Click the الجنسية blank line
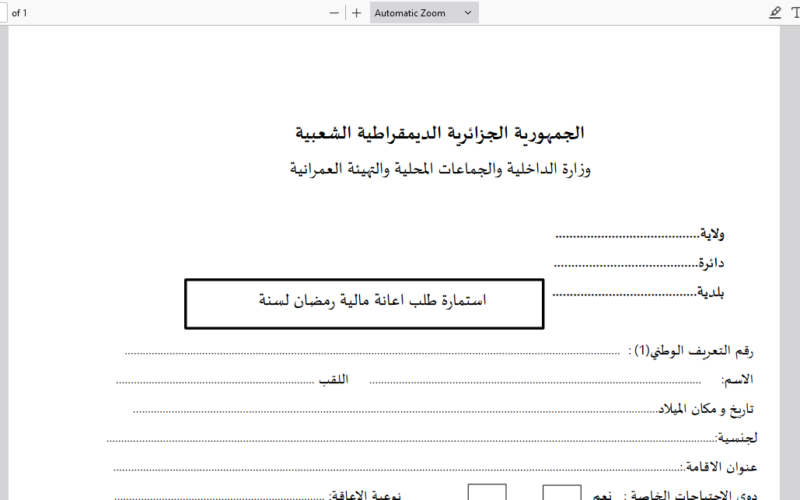The image size is (800, 500). pyautogui.click(x=410, y=440)
